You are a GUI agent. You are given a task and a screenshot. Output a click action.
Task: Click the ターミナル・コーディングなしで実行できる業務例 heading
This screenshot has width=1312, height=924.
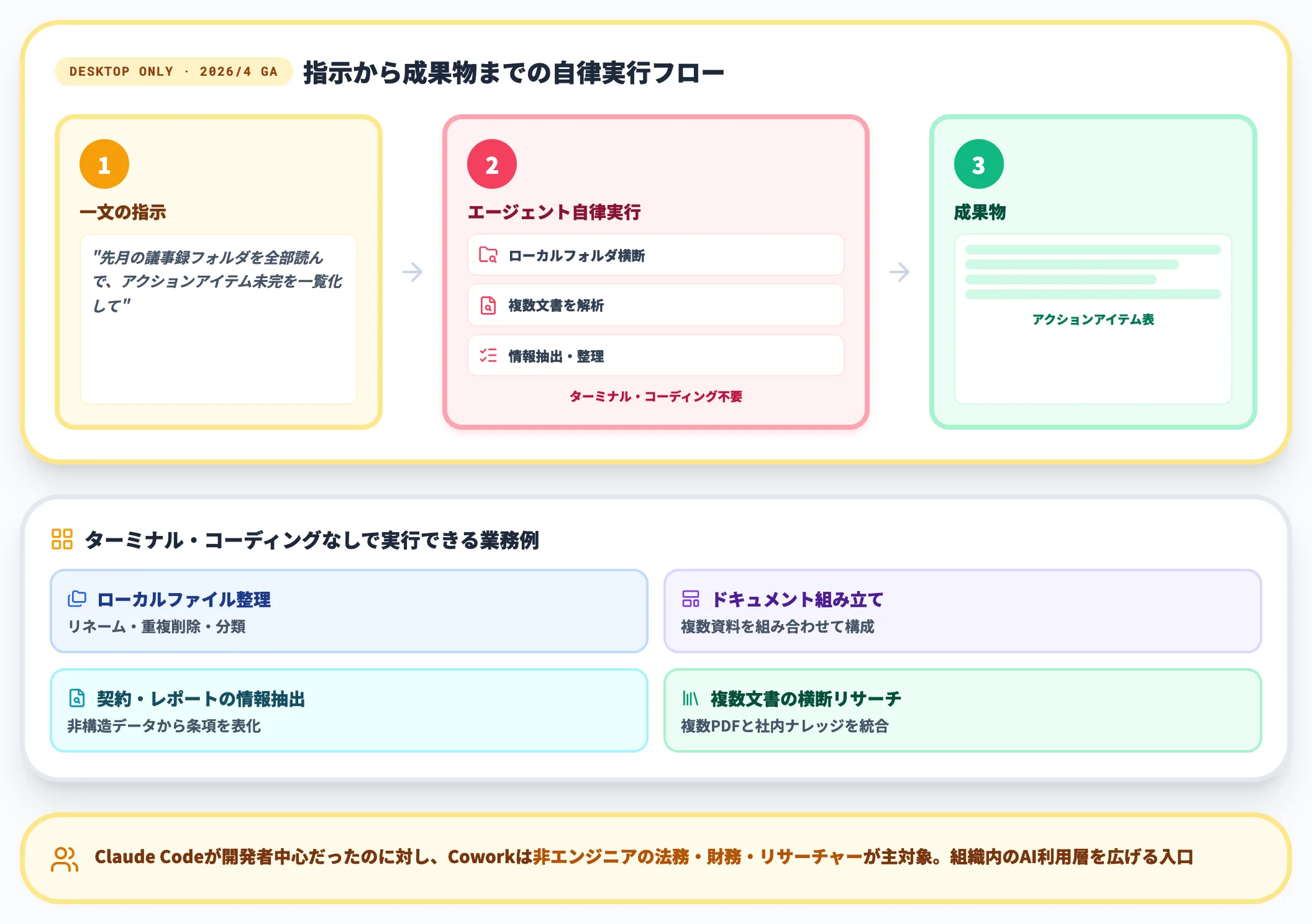pyautogui.click(x=311, y=540)
